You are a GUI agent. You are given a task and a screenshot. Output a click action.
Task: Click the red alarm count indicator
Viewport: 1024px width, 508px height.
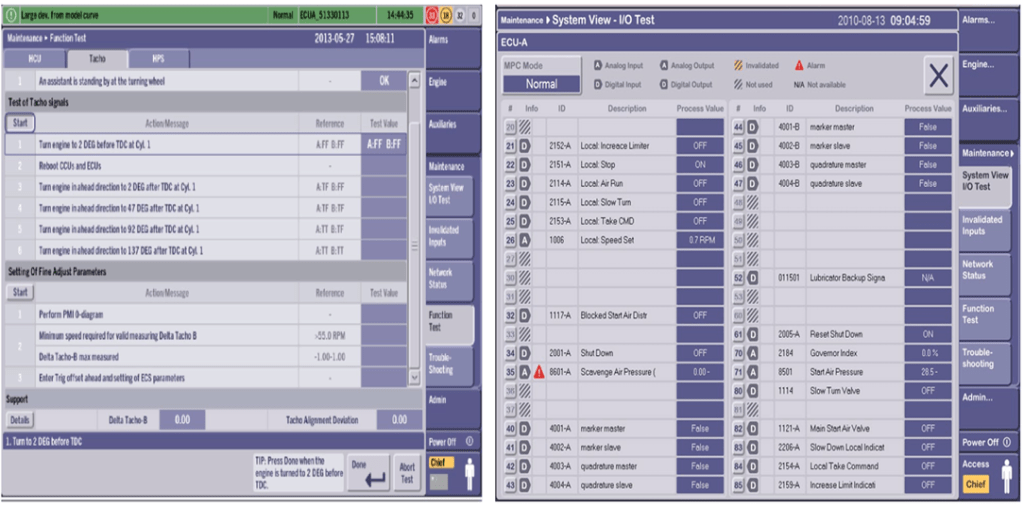coord(433,16)
